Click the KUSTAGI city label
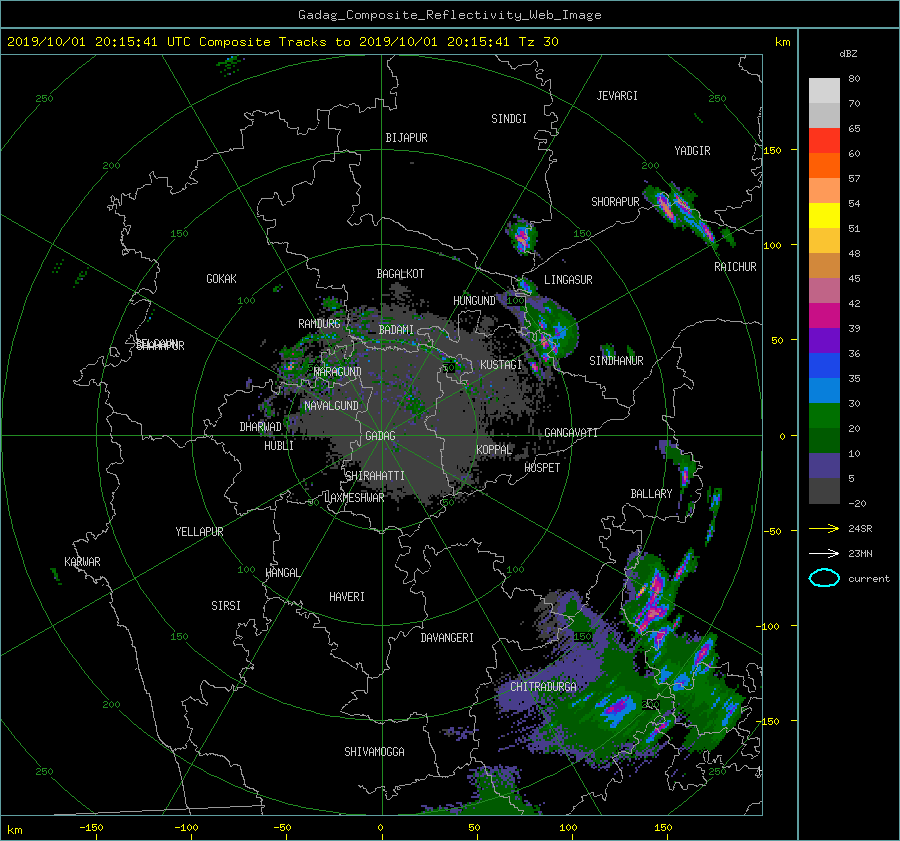This screenshot has height=841, width=900. pos(501,365)
